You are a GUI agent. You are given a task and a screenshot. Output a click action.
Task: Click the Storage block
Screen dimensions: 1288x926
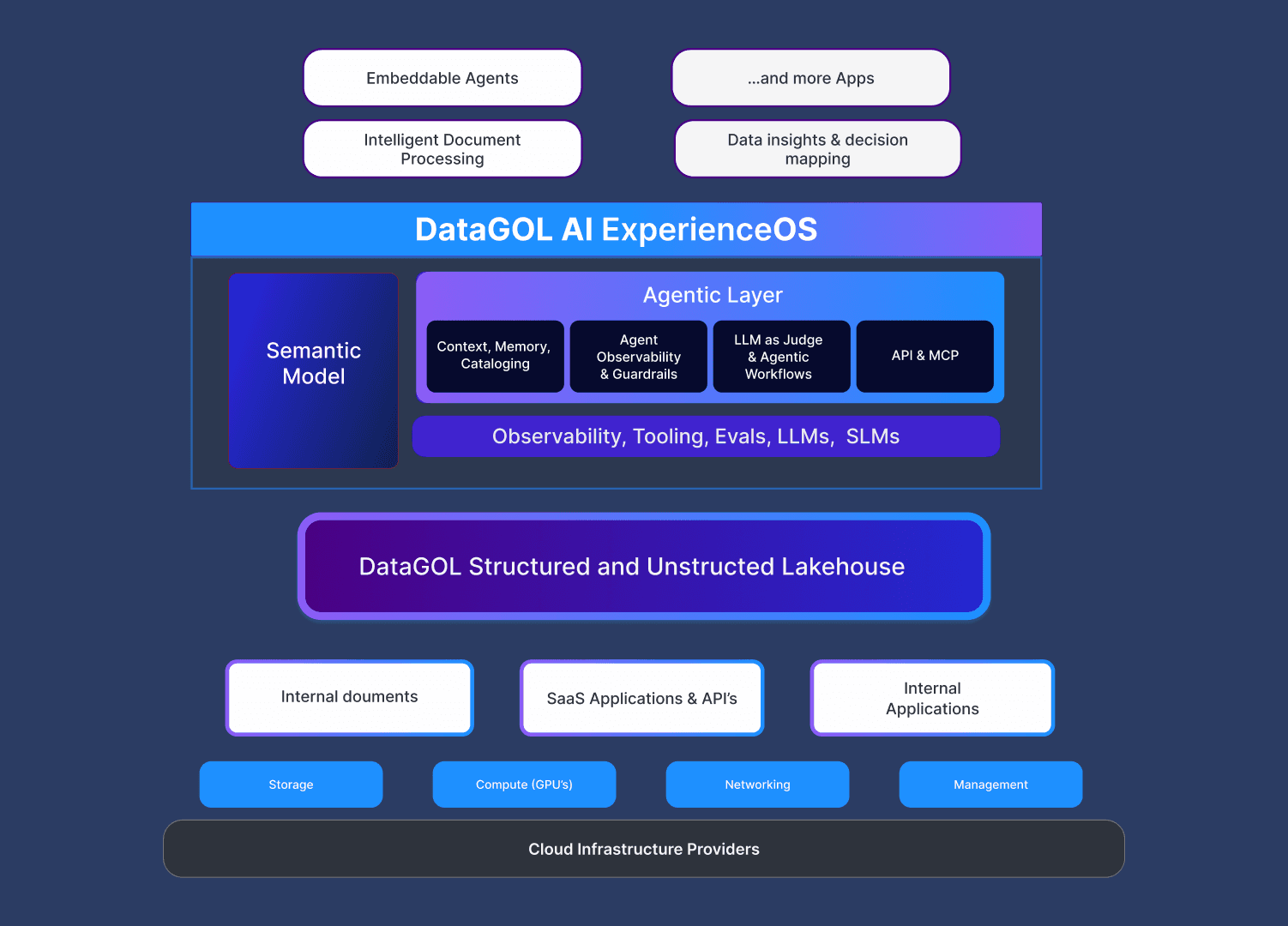[292, 785]
